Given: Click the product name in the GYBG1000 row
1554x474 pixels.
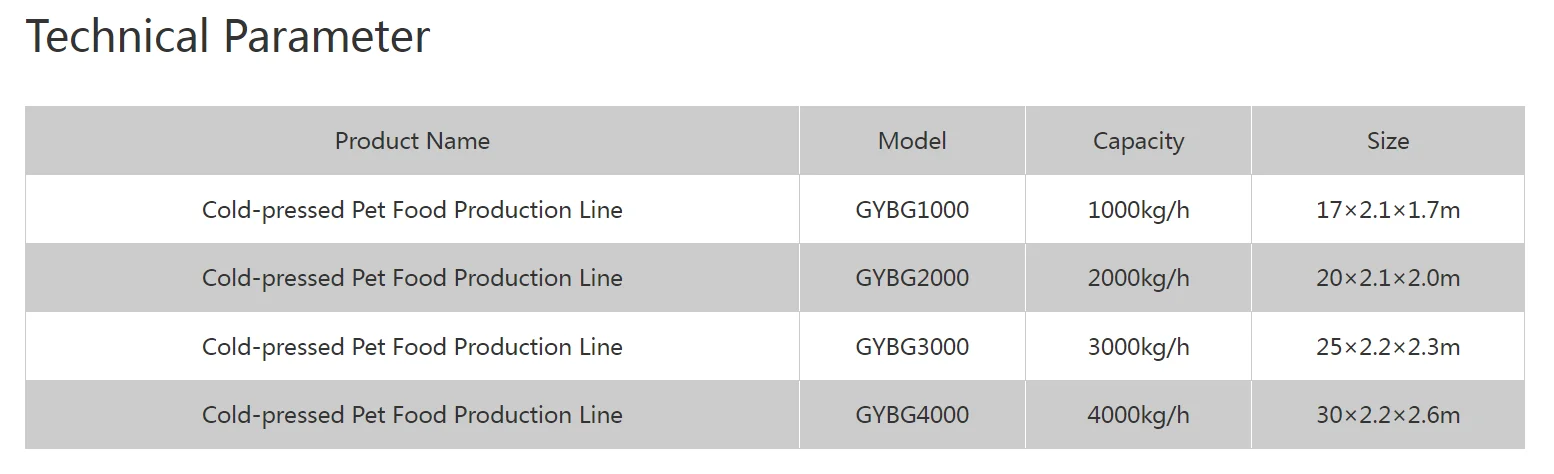Looking at the screenshot, I should pos(412,210).
